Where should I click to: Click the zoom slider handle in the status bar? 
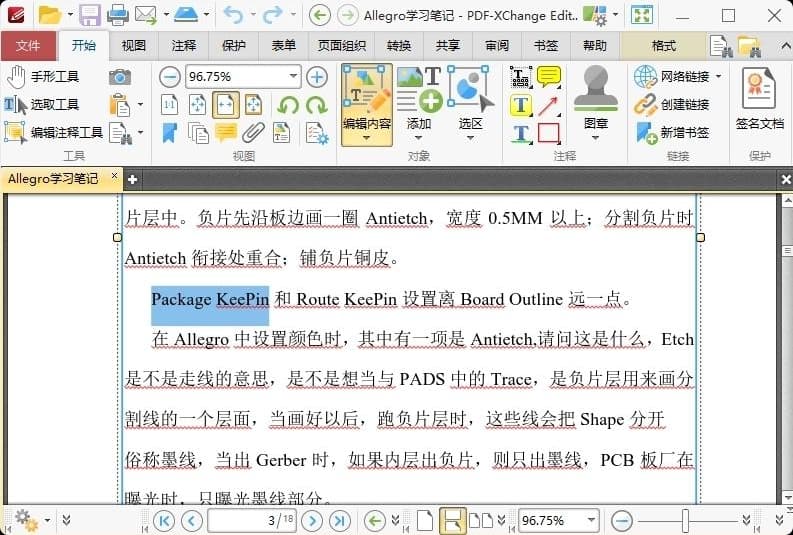click(685, 520)
